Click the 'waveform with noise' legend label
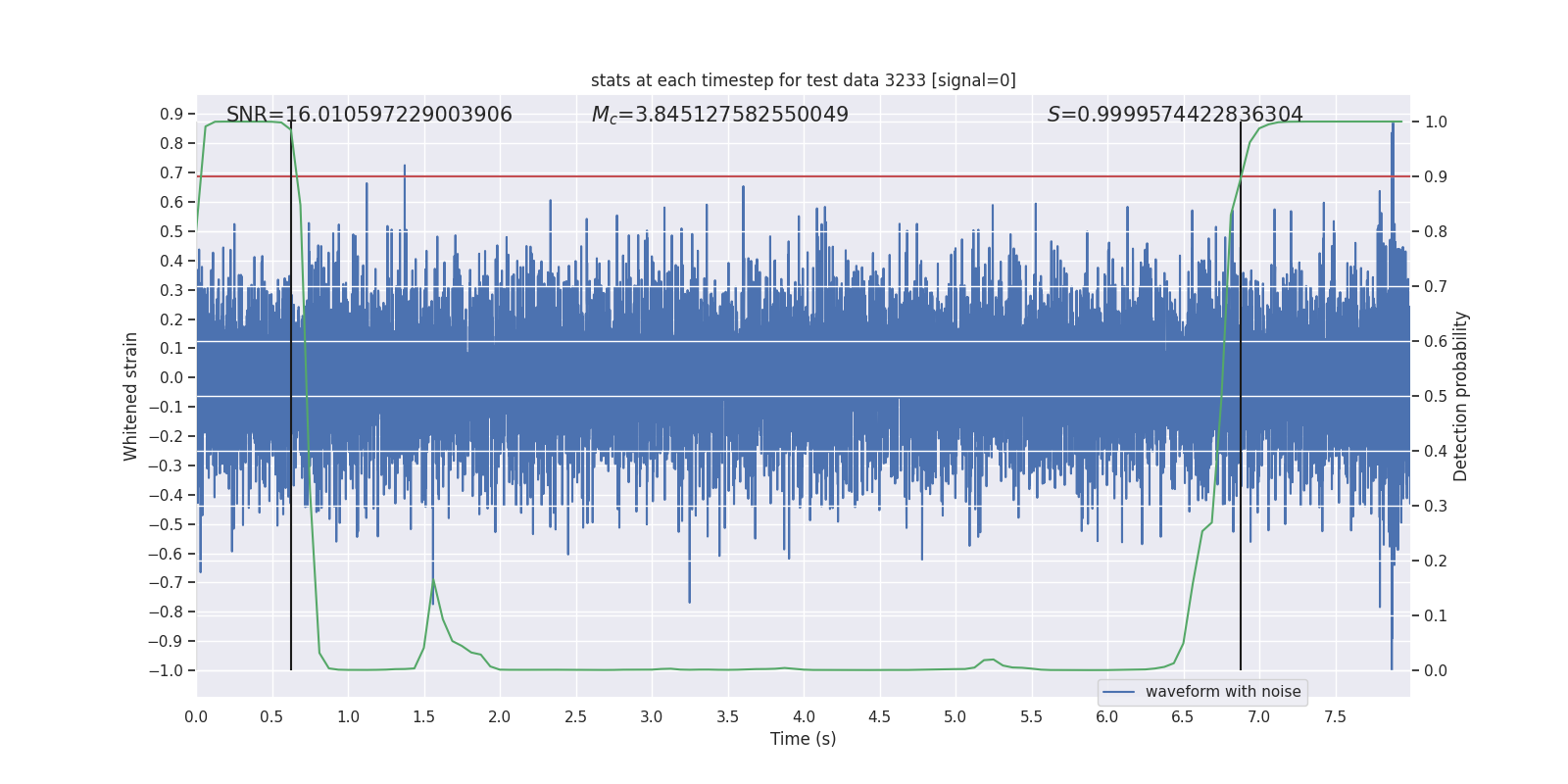1568x784 pixels. [x=1222, y=692]
